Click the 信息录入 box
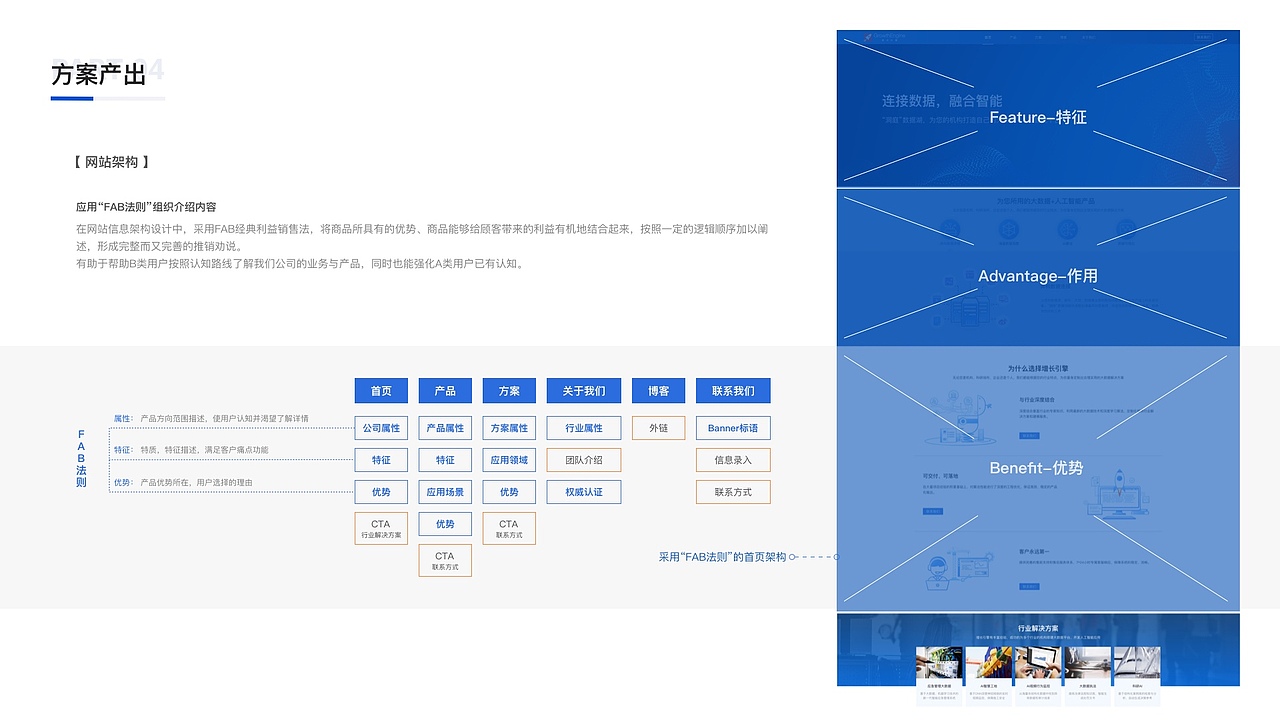This screenshot has height=720, width=1280. click(734, 460)
